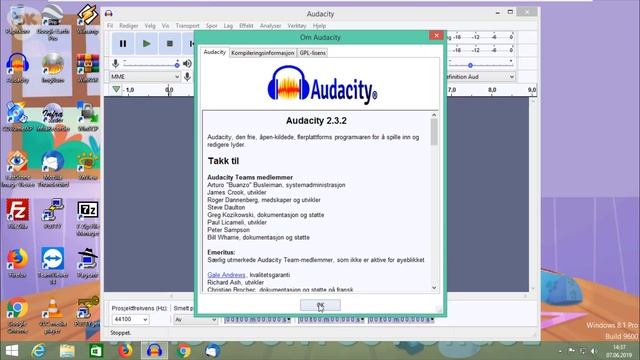Open Internet Explorer from the taskbar
Viewport: 640px width, 360px height.
pyautogui.click(x=39, y=351)
